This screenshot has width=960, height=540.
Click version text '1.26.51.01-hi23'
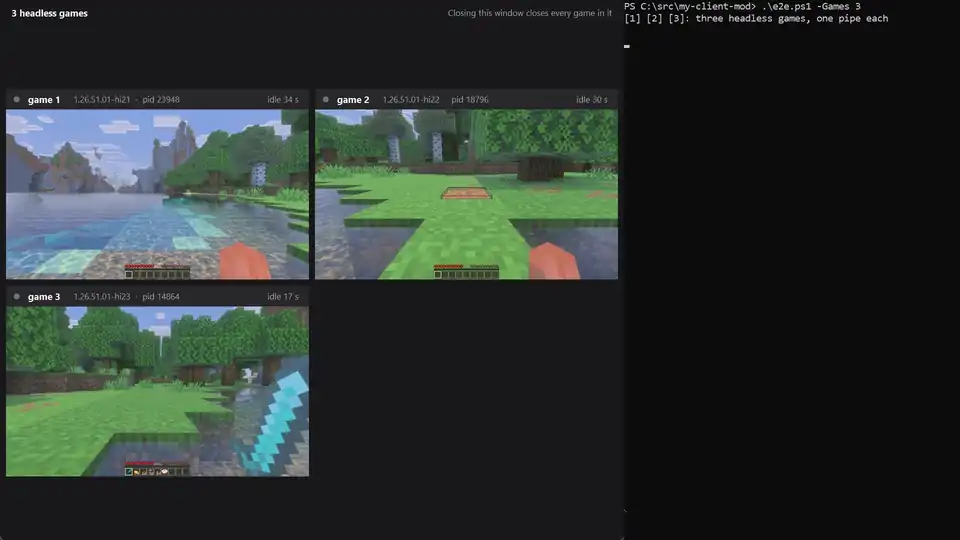pyautogui.click(x=102, y=297)
